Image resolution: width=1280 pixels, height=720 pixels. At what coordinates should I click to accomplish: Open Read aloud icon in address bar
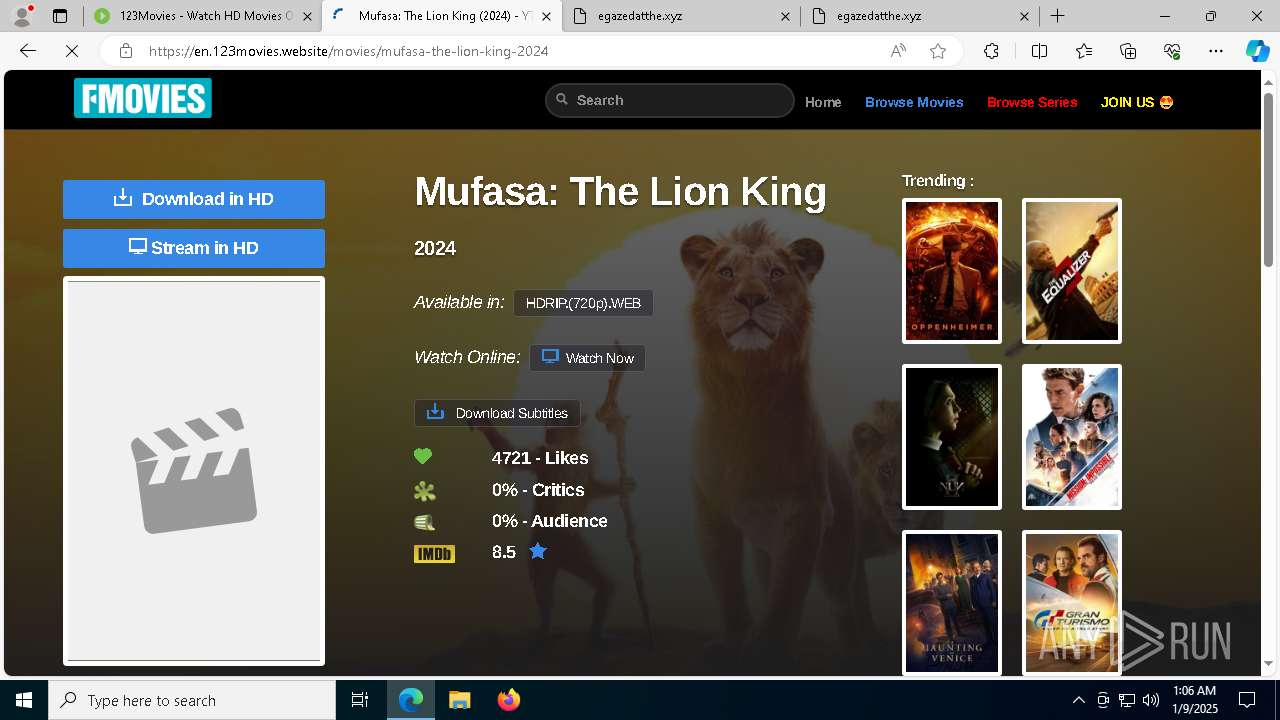[898, 51]
